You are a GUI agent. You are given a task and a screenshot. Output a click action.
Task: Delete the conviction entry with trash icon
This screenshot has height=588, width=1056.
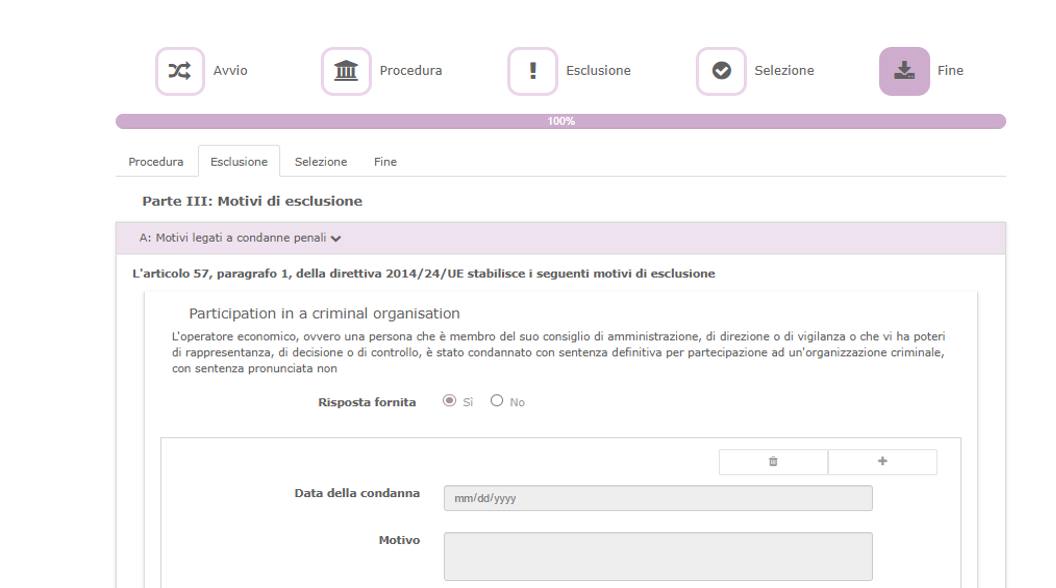(x=773, y=462)
